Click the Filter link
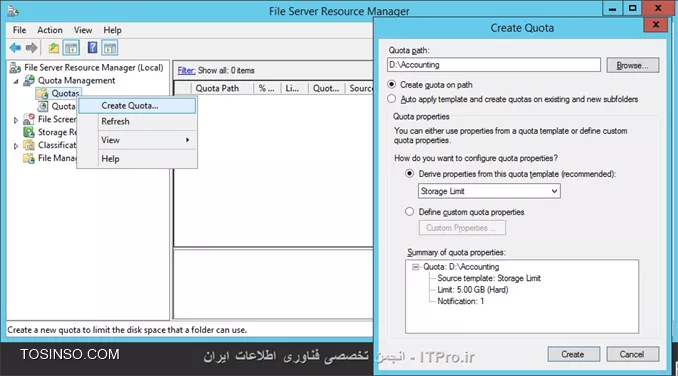This screenshot has width=678, height=376. click(x=186, y=70)
